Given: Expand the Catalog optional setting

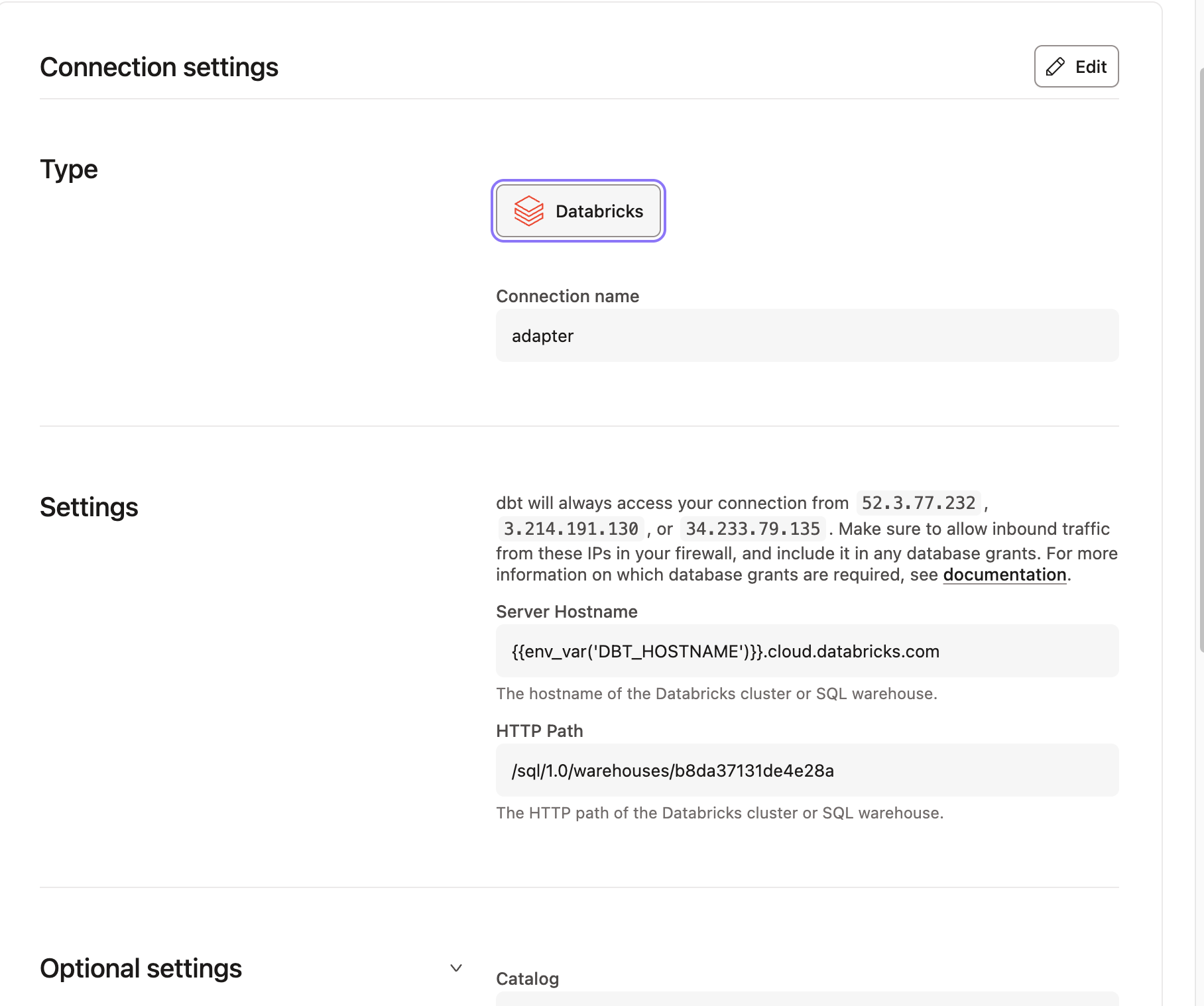Looking at the screenshot, I should pyautogui.click(x=806, y=1001).
